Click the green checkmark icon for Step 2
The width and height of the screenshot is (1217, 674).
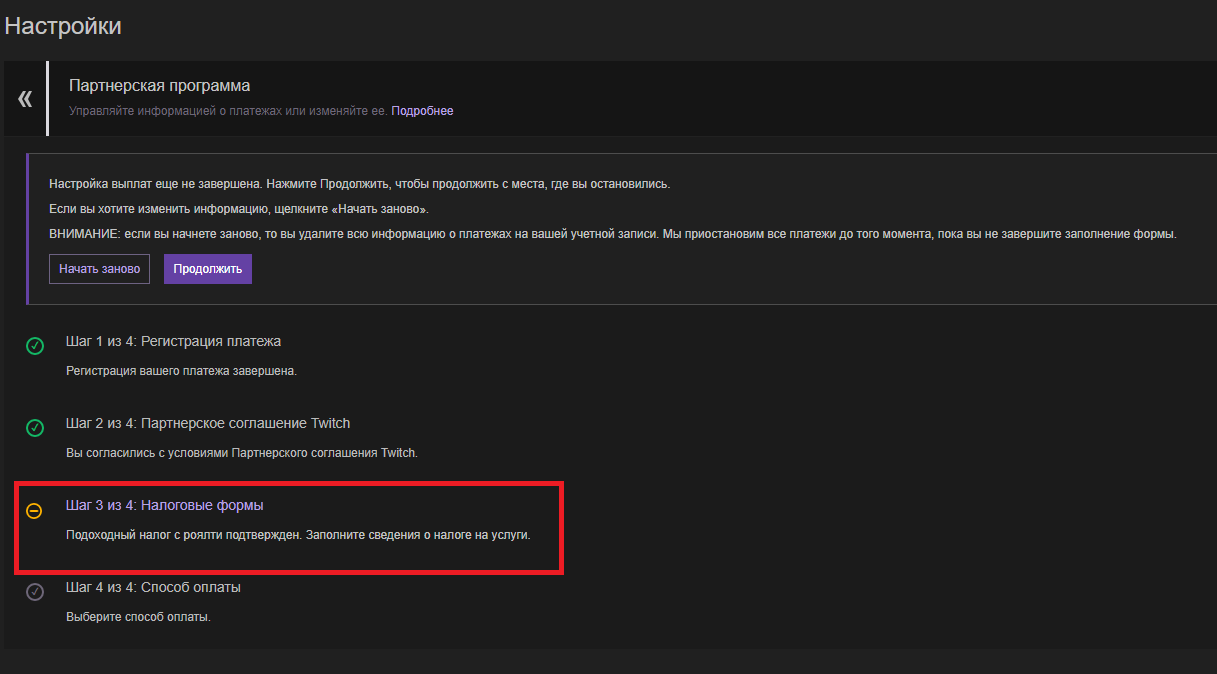(35, 428)
